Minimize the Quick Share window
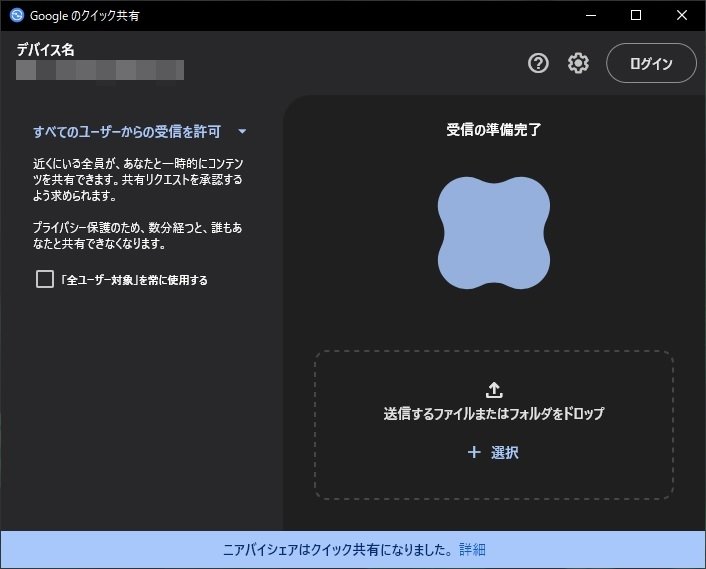The width and height of the screenshot is (706, 569). [591, 15]
